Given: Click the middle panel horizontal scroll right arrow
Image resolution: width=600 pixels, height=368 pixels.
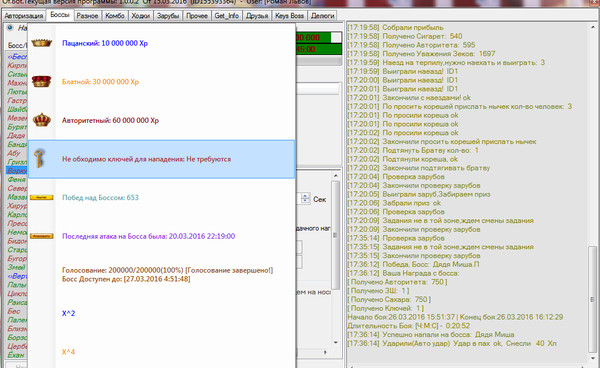Looking at the screenshot, I should click(x=325, y=352).
